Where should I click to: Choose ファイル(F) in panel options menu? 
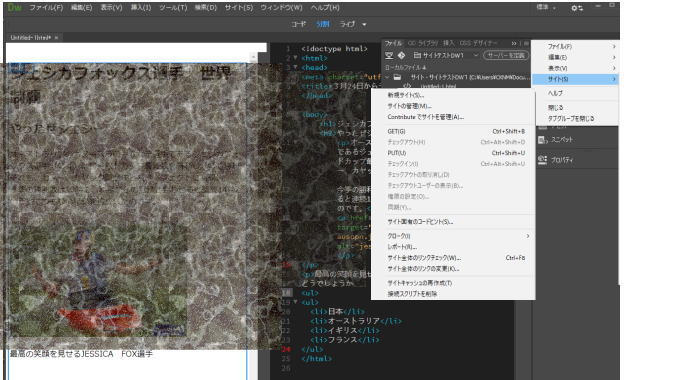coord(575,46)
